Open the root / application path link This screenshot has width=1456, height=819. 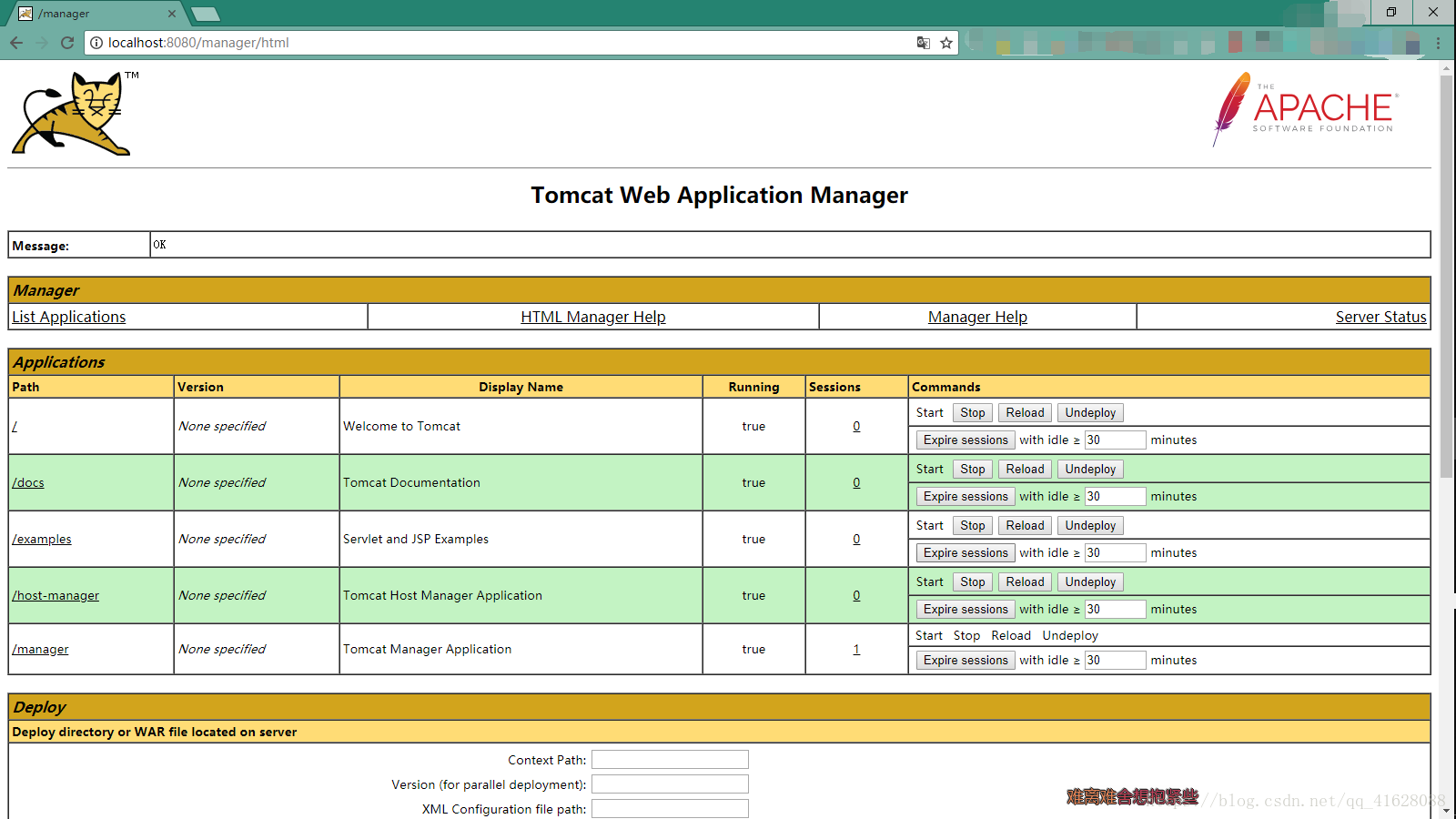tap(15, 426)
